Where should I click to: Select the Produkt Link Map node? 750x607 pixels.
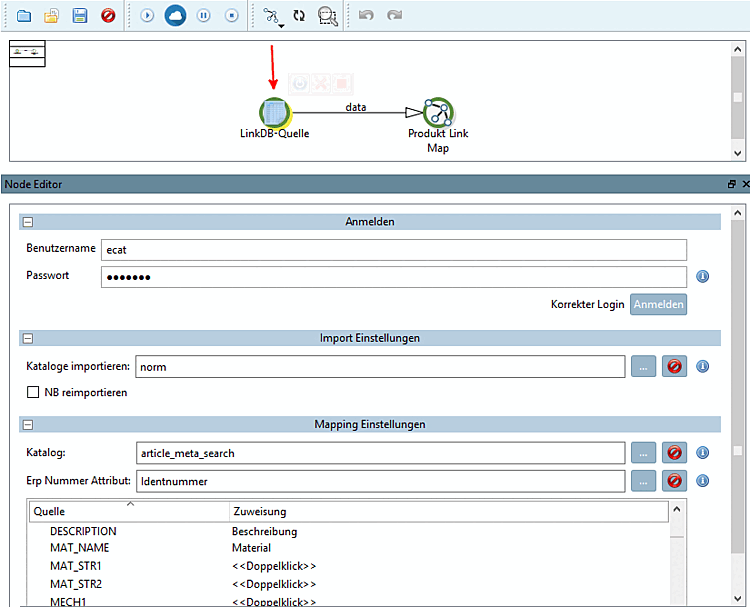(x=438, y=113)
